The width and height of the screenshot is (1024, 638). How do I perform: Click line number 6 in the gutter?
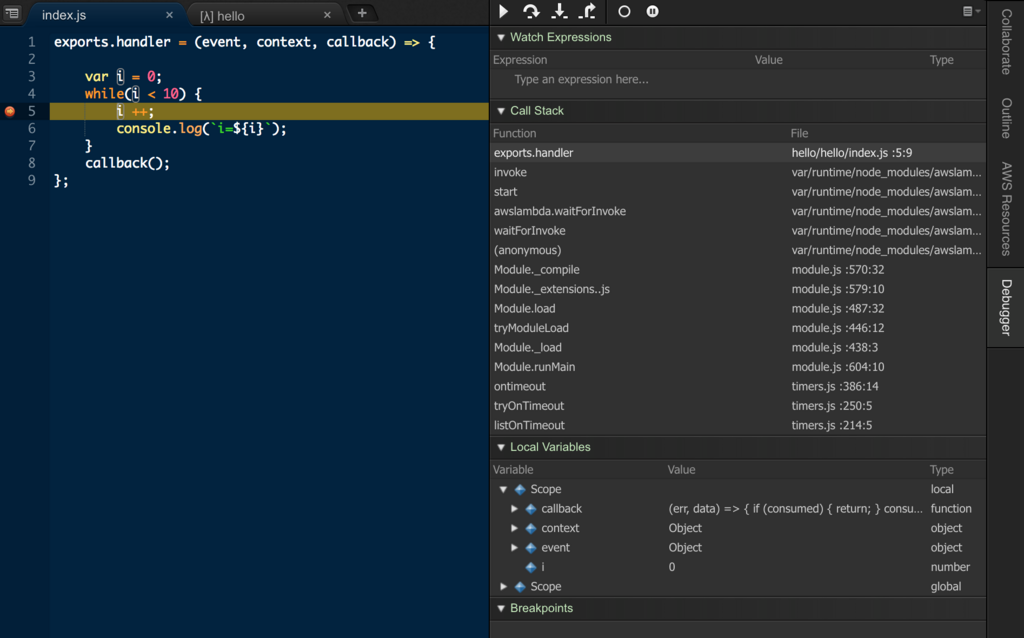tap(31, 129)
